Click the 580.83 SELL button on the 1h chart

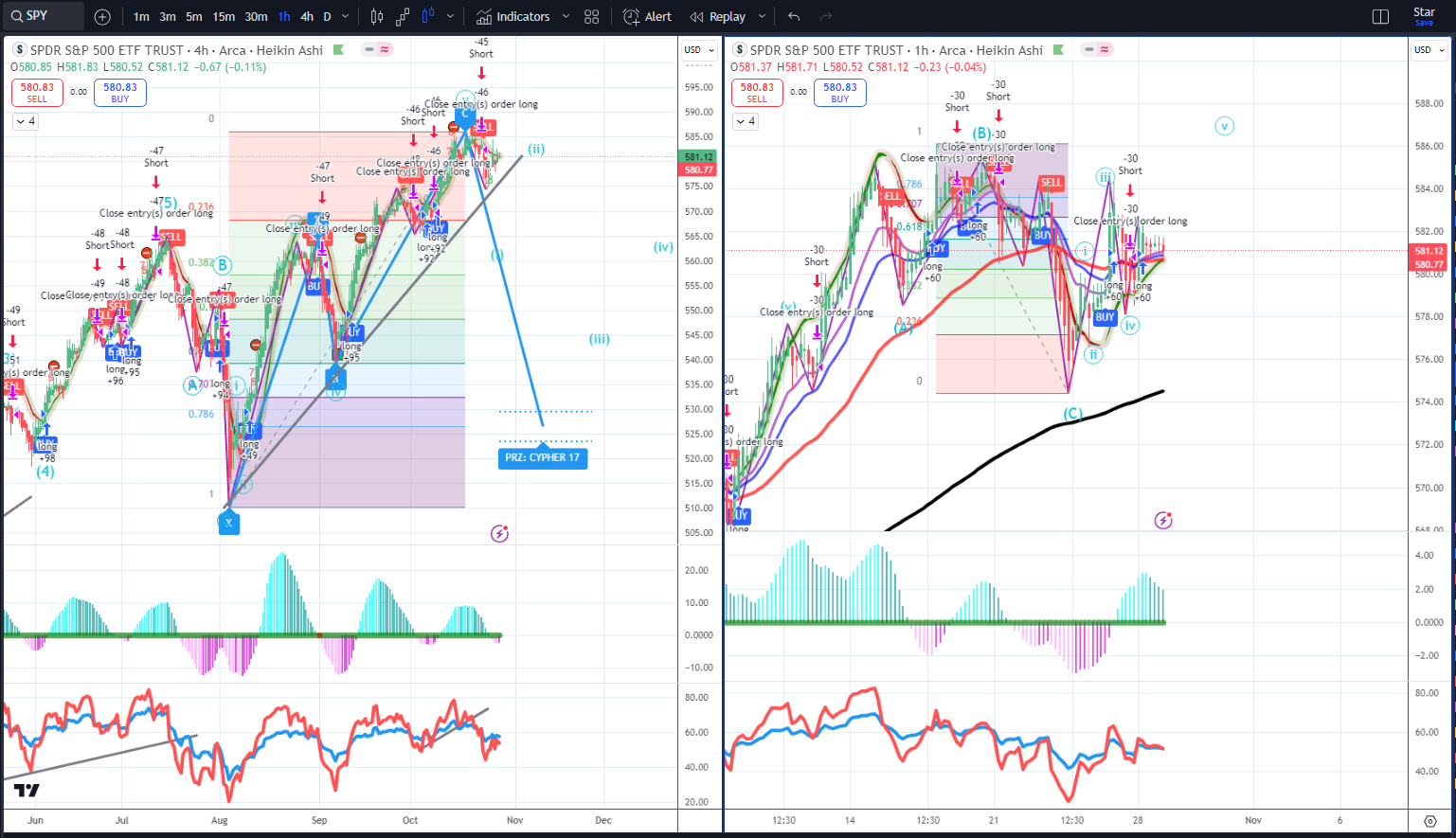(x=757, y=92)
